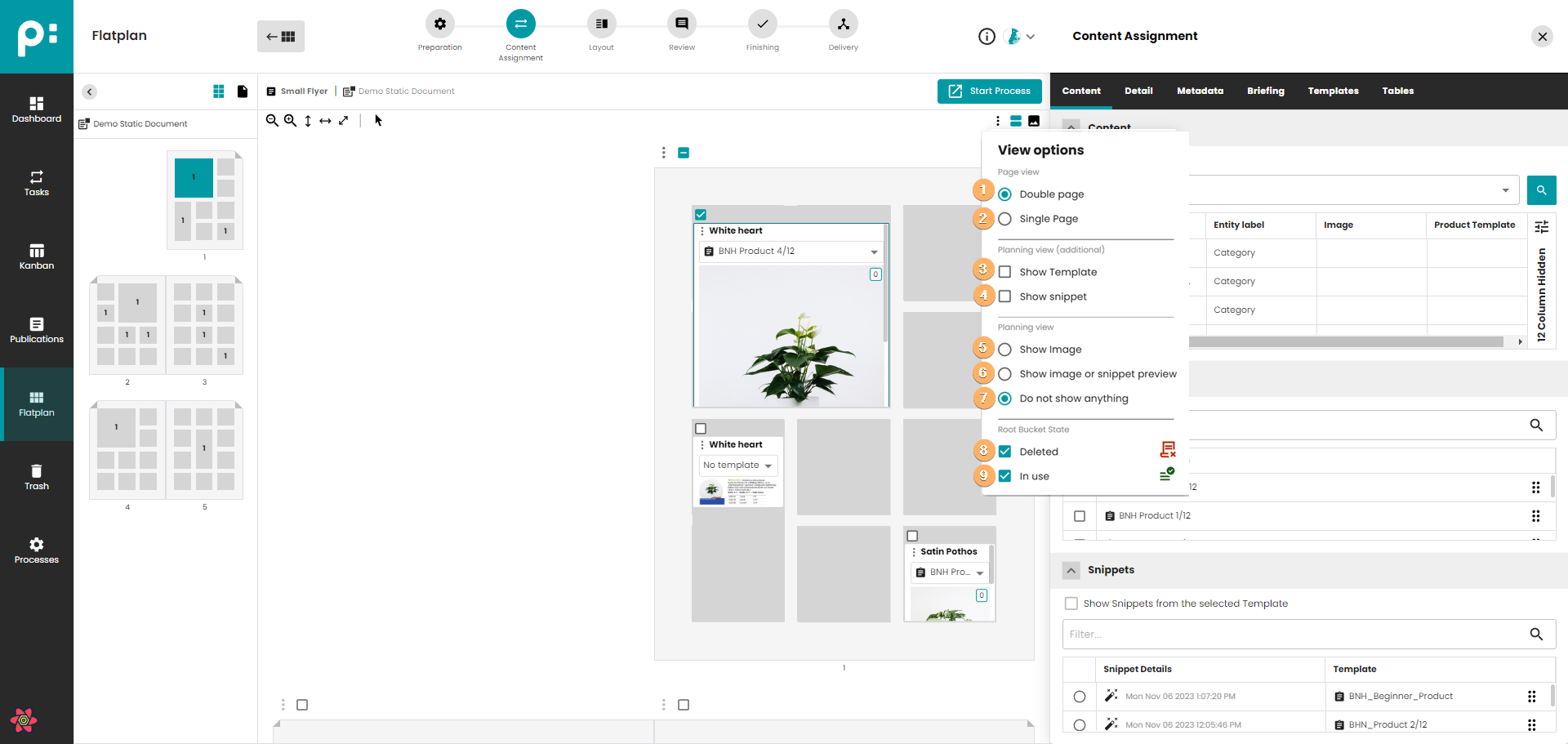Click the Layout workflow step icon
1568x744 pixels.
(601, 25)
